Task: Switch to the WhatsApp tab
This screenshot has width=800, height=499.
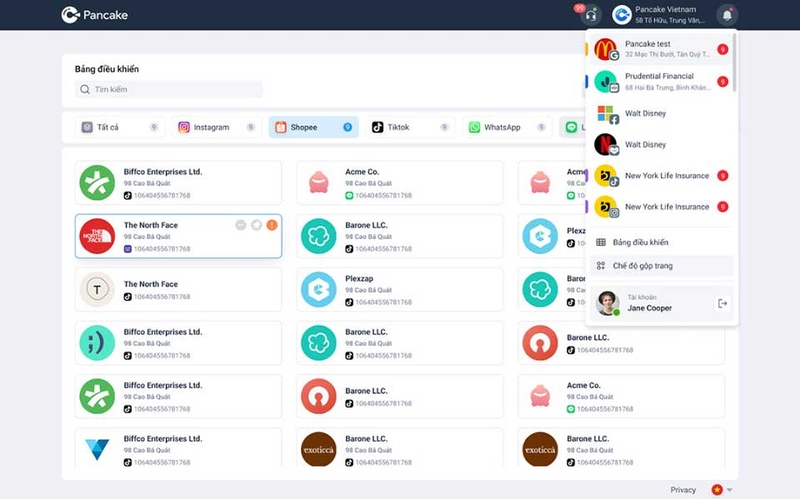Action: 507,127
